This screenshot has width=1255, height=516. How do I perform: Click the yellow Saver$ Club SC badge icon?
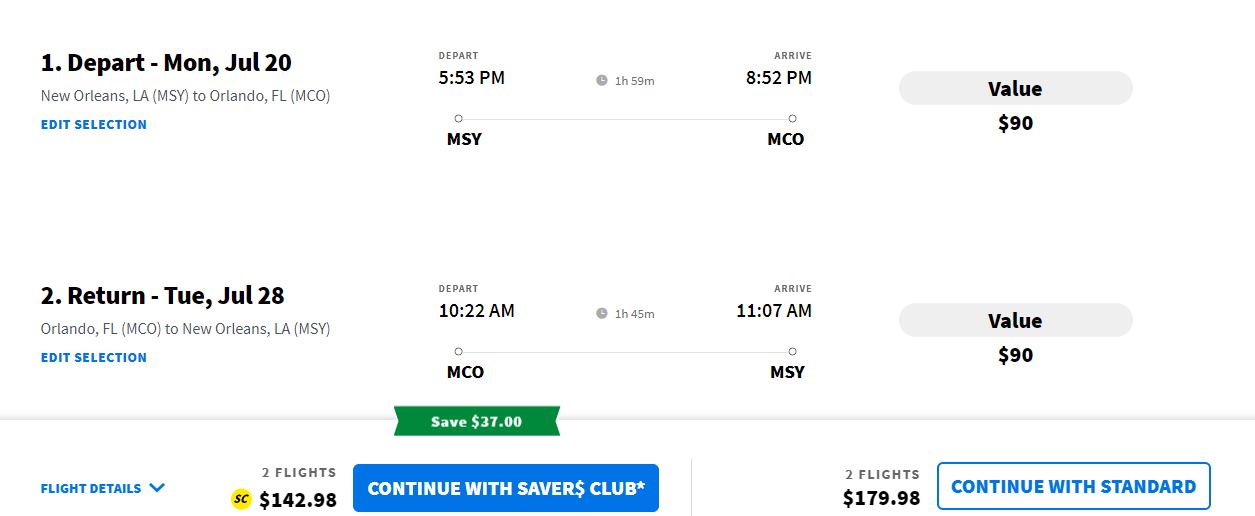point(240,499)
